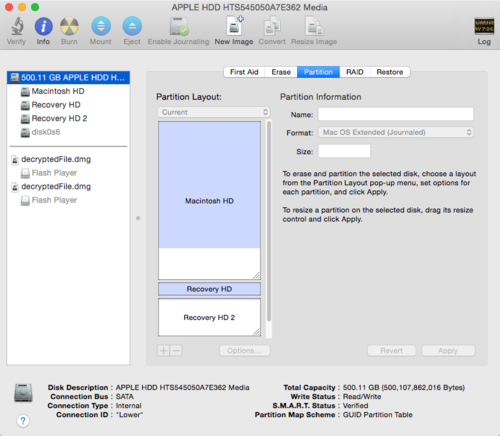Click the partition Name field
500x436 pixels.
tap(396, 114)
